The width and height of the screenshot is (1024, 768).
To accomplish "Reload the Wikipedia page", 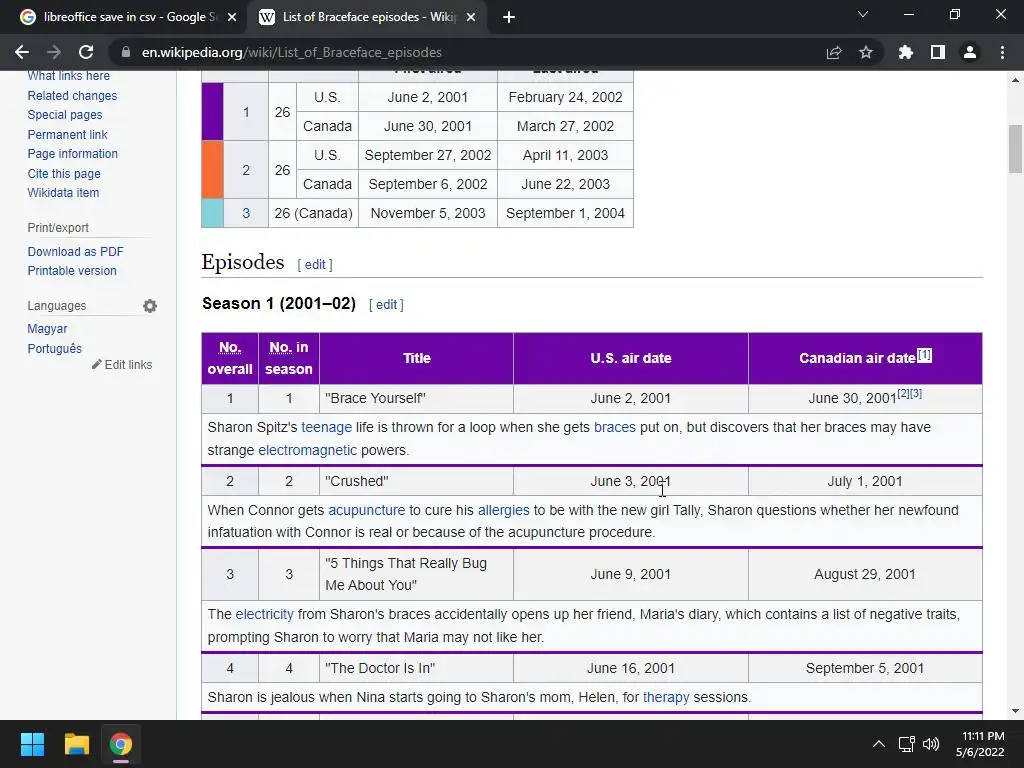I will click(x=86, y=52).
